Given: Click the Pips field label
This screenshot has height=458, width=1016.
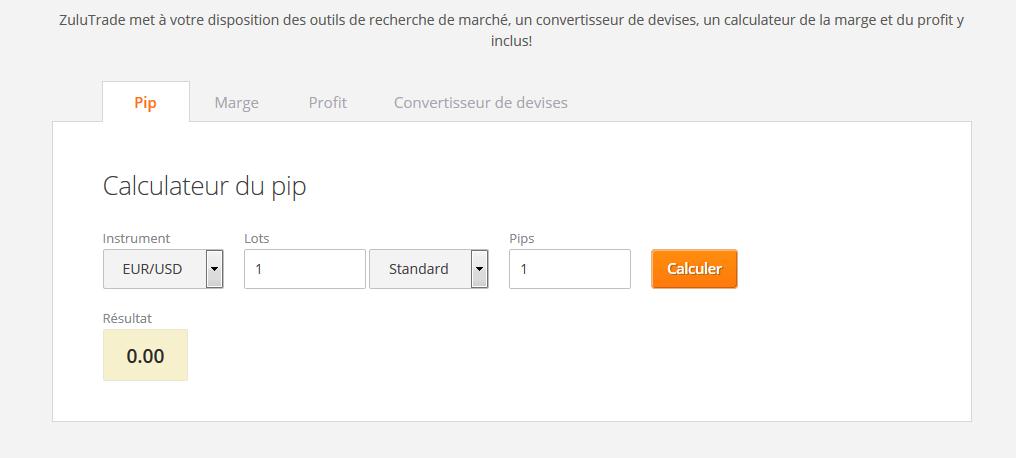Looking at the screenshot, I should (522, 238).
